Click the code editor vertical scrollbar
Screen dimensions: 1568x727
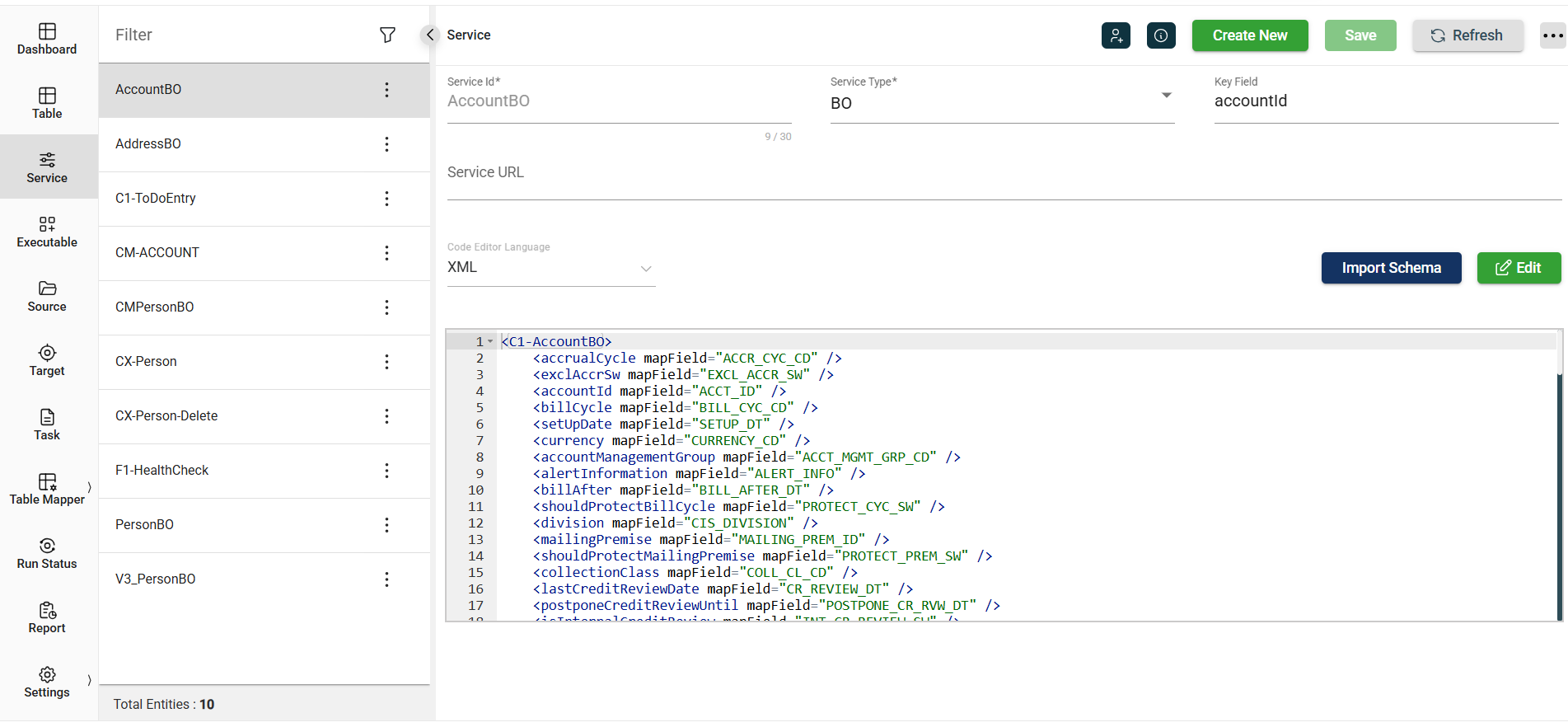[x=1559, y=495]
